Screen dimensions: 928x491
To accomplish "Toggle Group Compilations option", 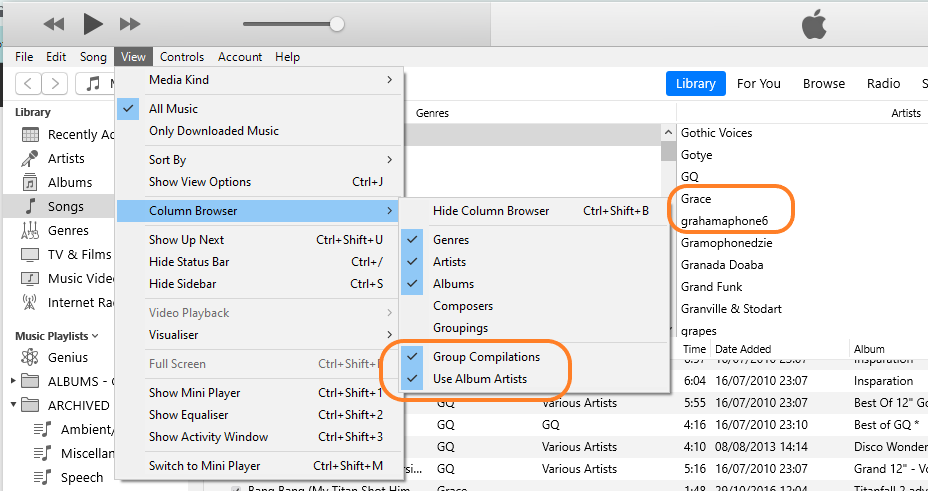I will point(534,357).
